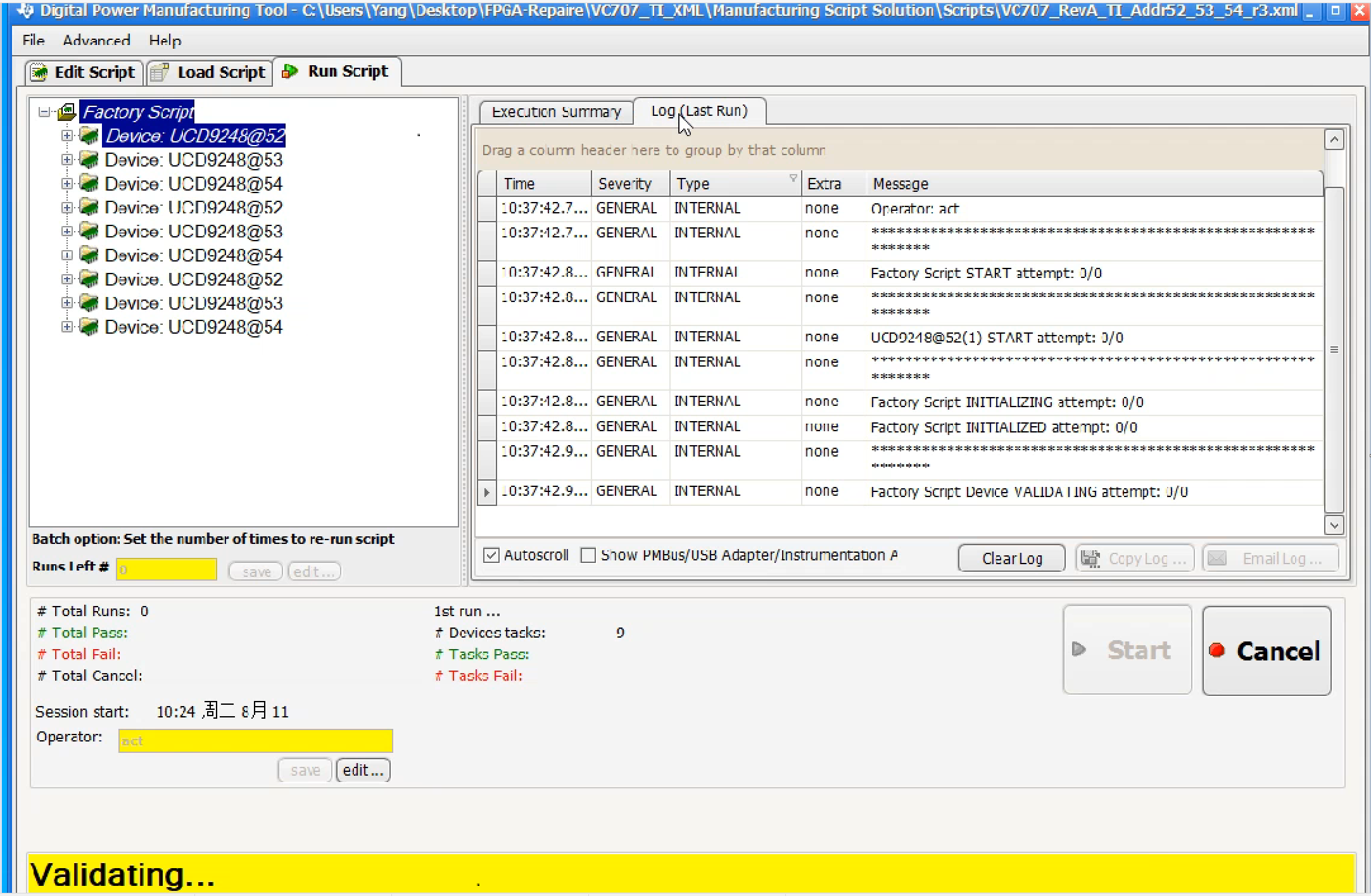The height and width of the screenshot is (896, 1371).
Task: Switch to Execution Summary tab
Action: click(x=556, y=111)
